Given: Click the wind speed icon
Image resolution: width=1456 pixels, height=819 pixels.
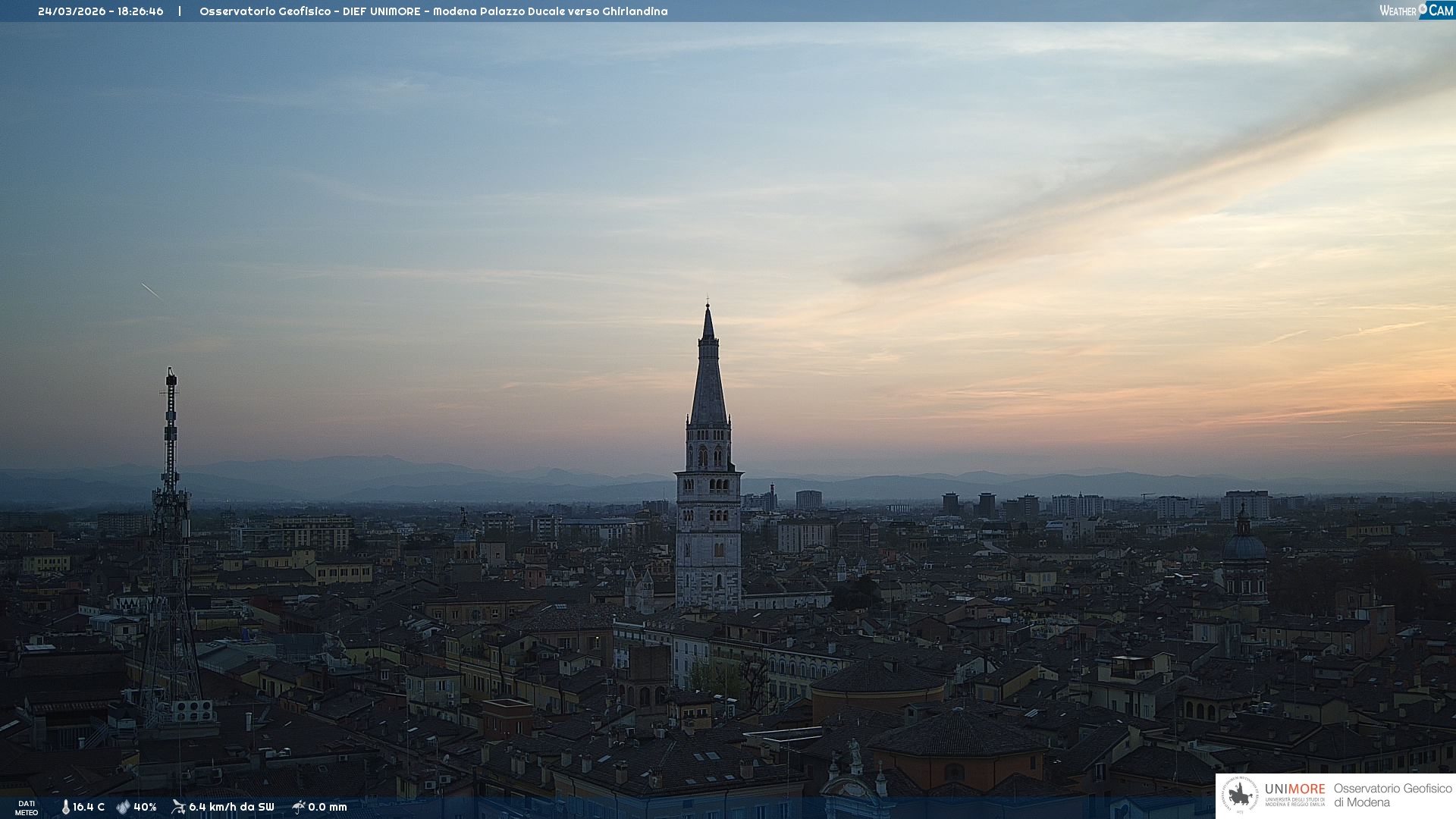Looking at the screenshot, I should (x=178, y=807).
